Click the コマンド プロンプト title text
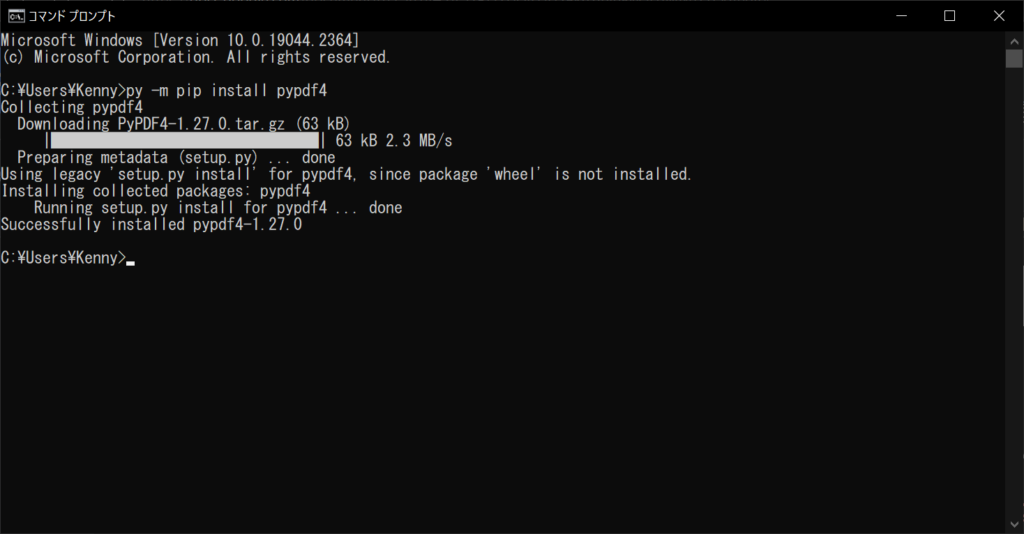Image resolution: width=1024 pixels, height=534 pixels. 72,16
